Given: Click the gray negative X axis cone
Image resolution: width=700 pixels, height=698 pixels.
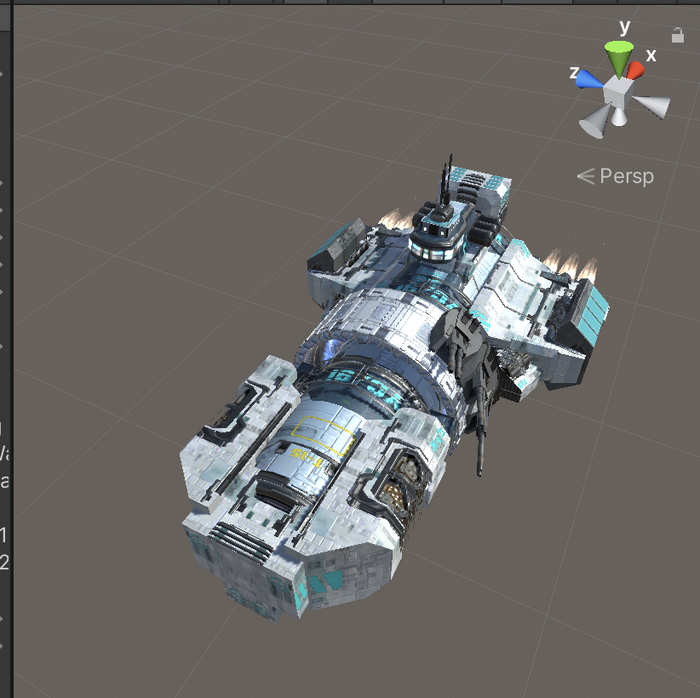Looking at the screenshot, I should click(x=595, y=123).
